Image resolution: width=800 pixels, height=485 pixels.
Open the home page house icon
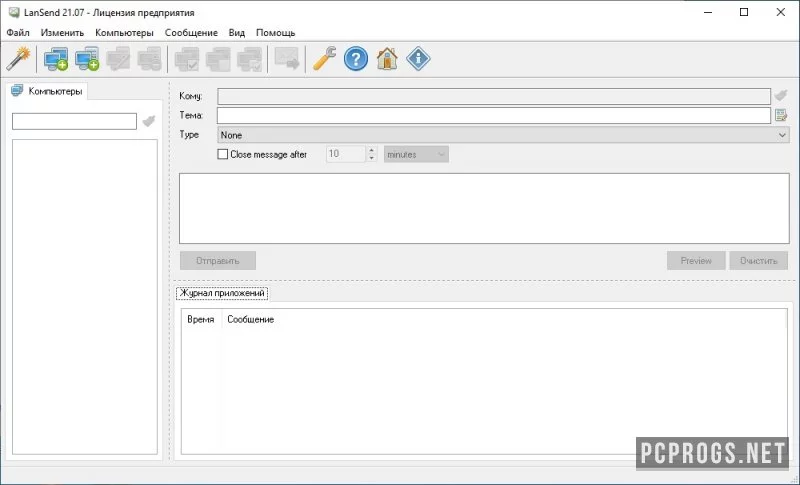(387, 59)
